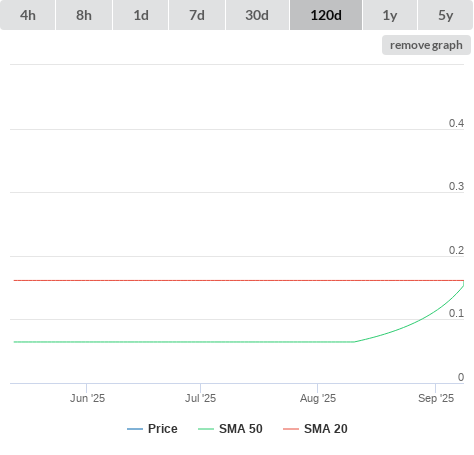Select the 4h time range tab
Image resolution: width=474 pixels, height=455 pixels.
(x=28, y=15)
